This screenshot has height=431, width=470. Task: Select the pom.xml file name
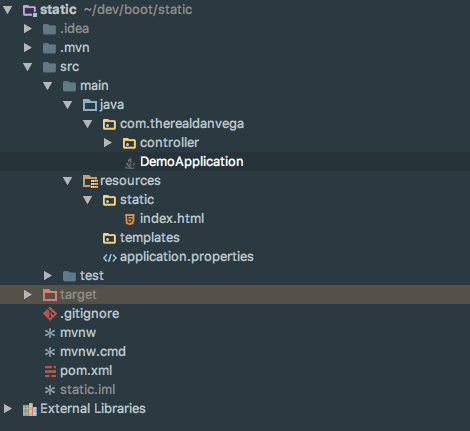coord(86,371)
